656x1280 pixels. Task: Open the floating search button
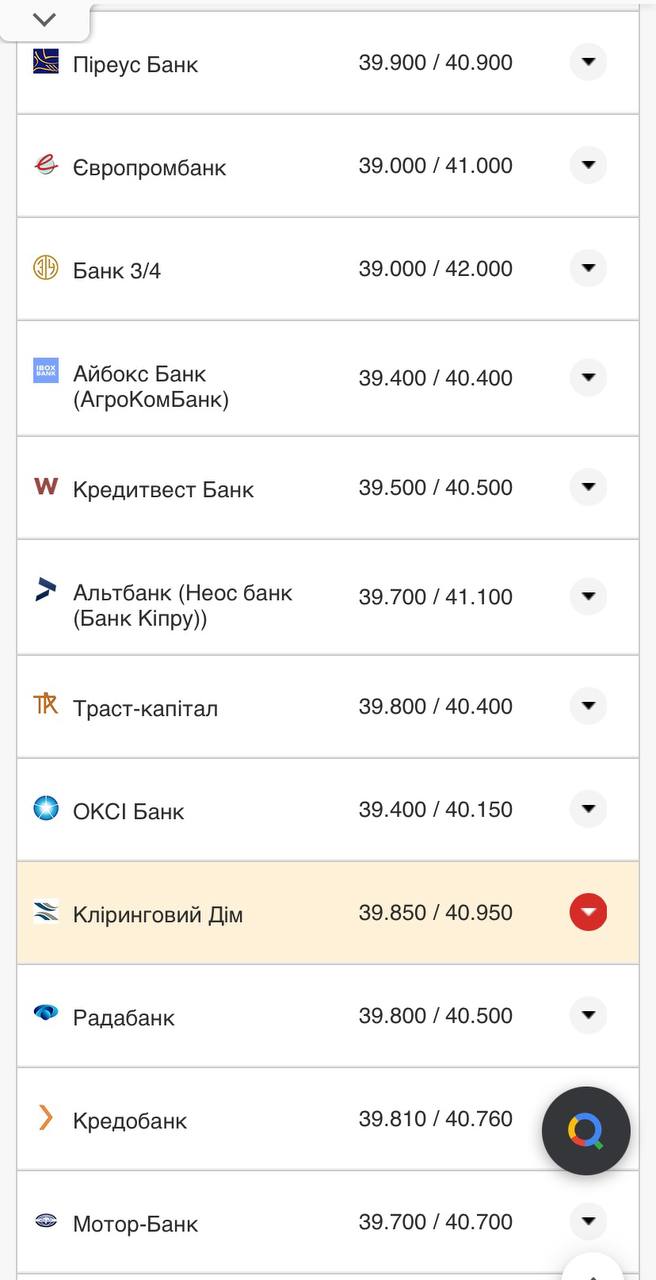[585, 1130]
